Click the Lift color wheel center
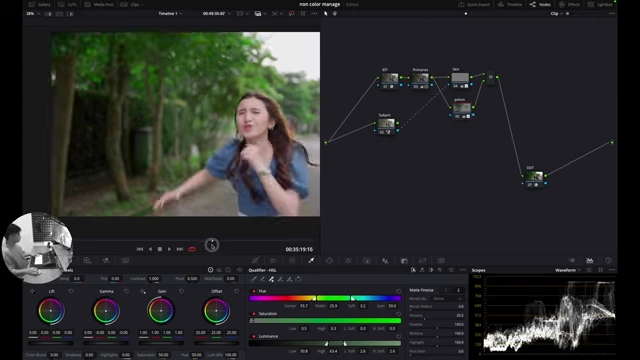Screen dimensions: 640x360 click(51, 311)
